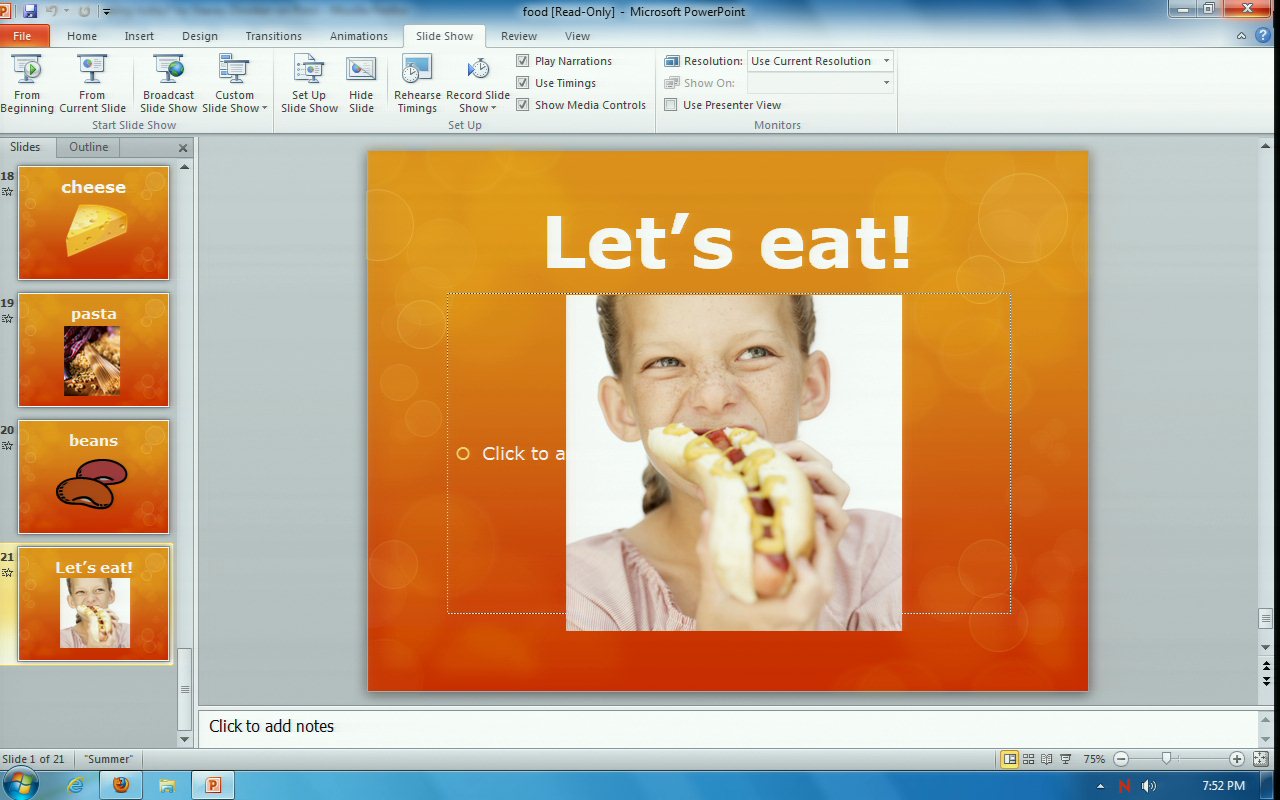Image resolution: width=1280 pixels, height=800 pixels.
Task: Open Set Up Slide Show dialog
Action: [x=309, y=84]
